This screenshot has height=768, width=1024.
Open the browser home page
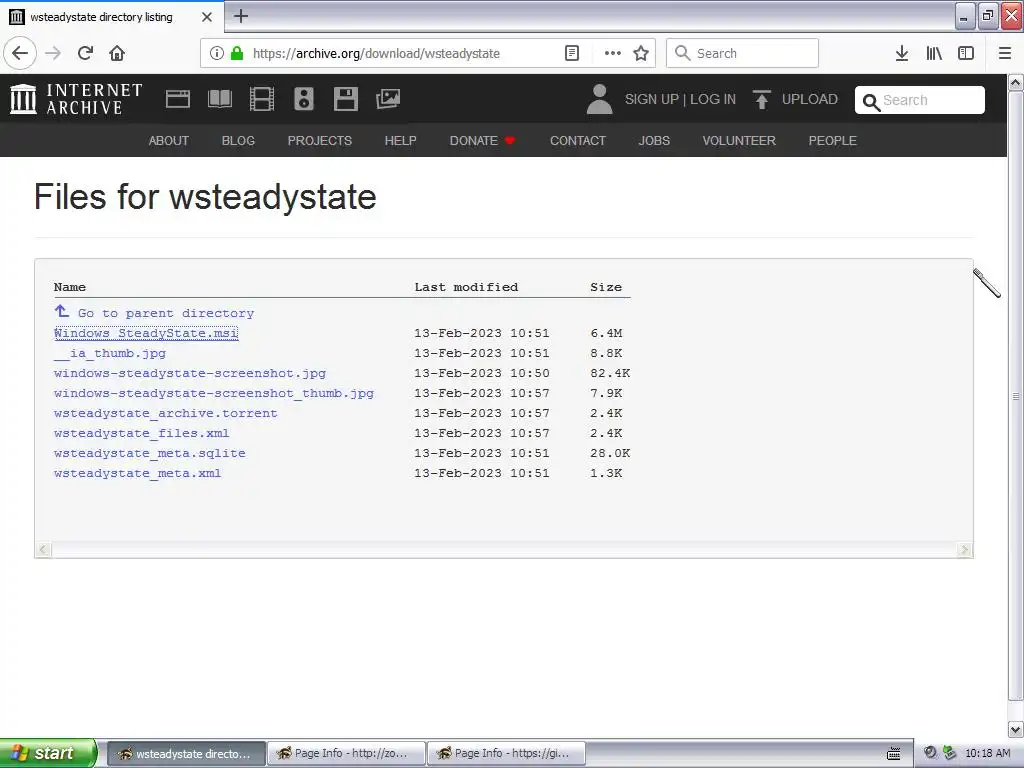point(117,53)
